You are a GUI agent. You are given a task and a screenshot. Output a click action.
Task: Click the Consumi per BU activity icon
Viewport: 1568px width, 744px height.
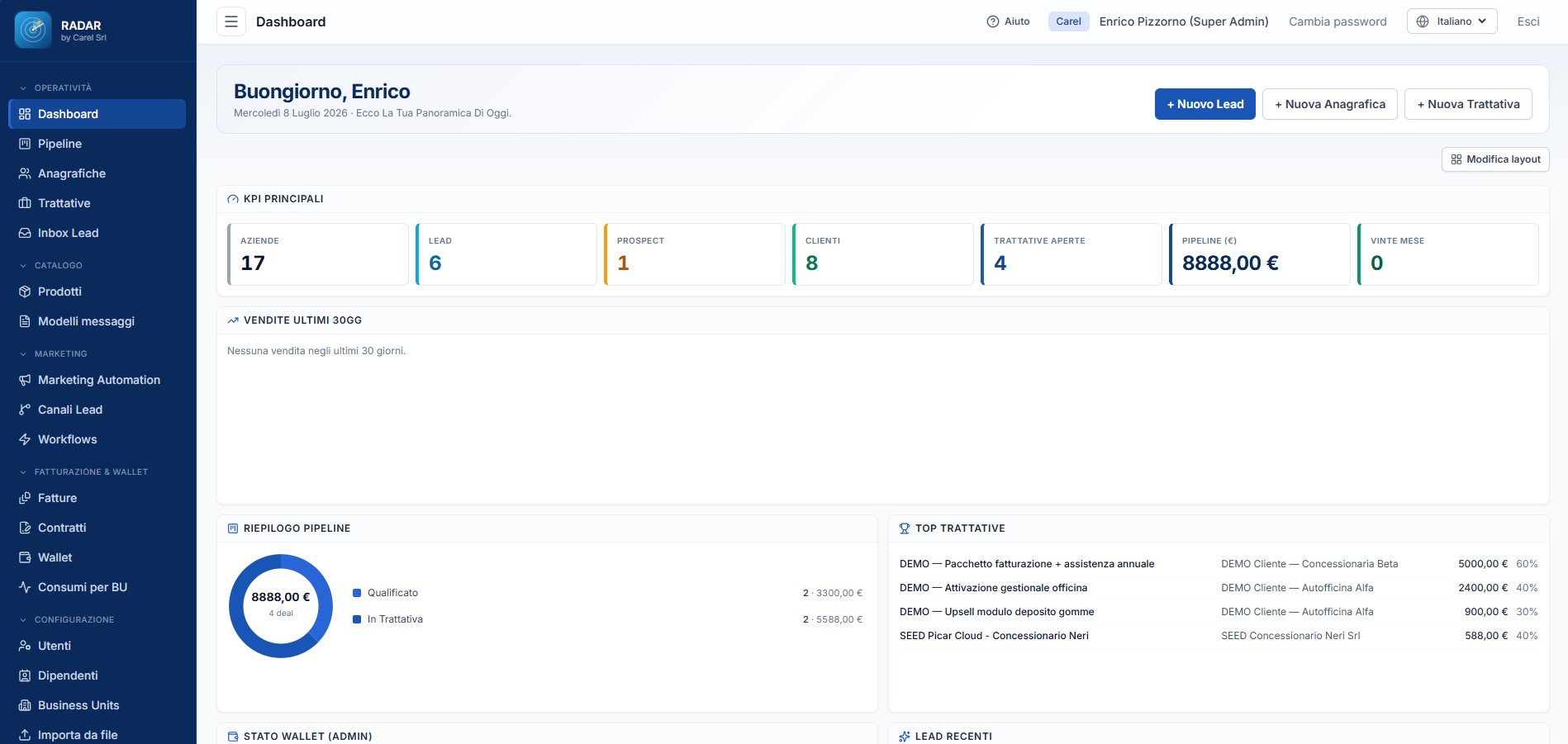click(x=25, y=587)
